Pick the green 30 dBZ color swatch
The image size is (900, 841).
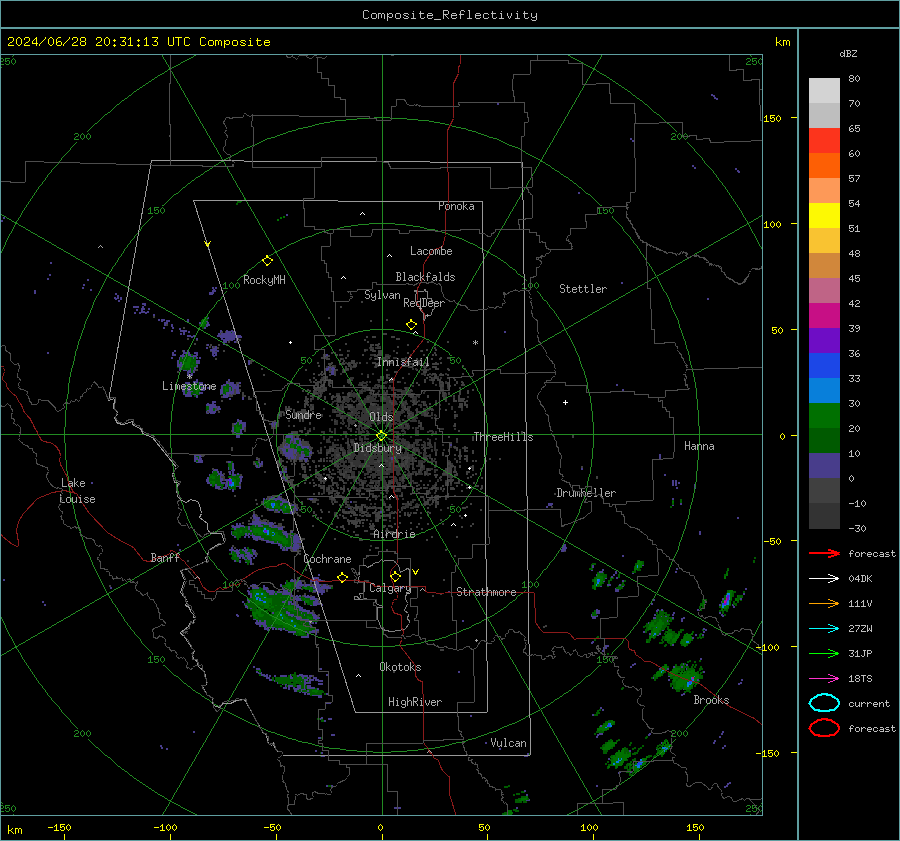[824, 416]
